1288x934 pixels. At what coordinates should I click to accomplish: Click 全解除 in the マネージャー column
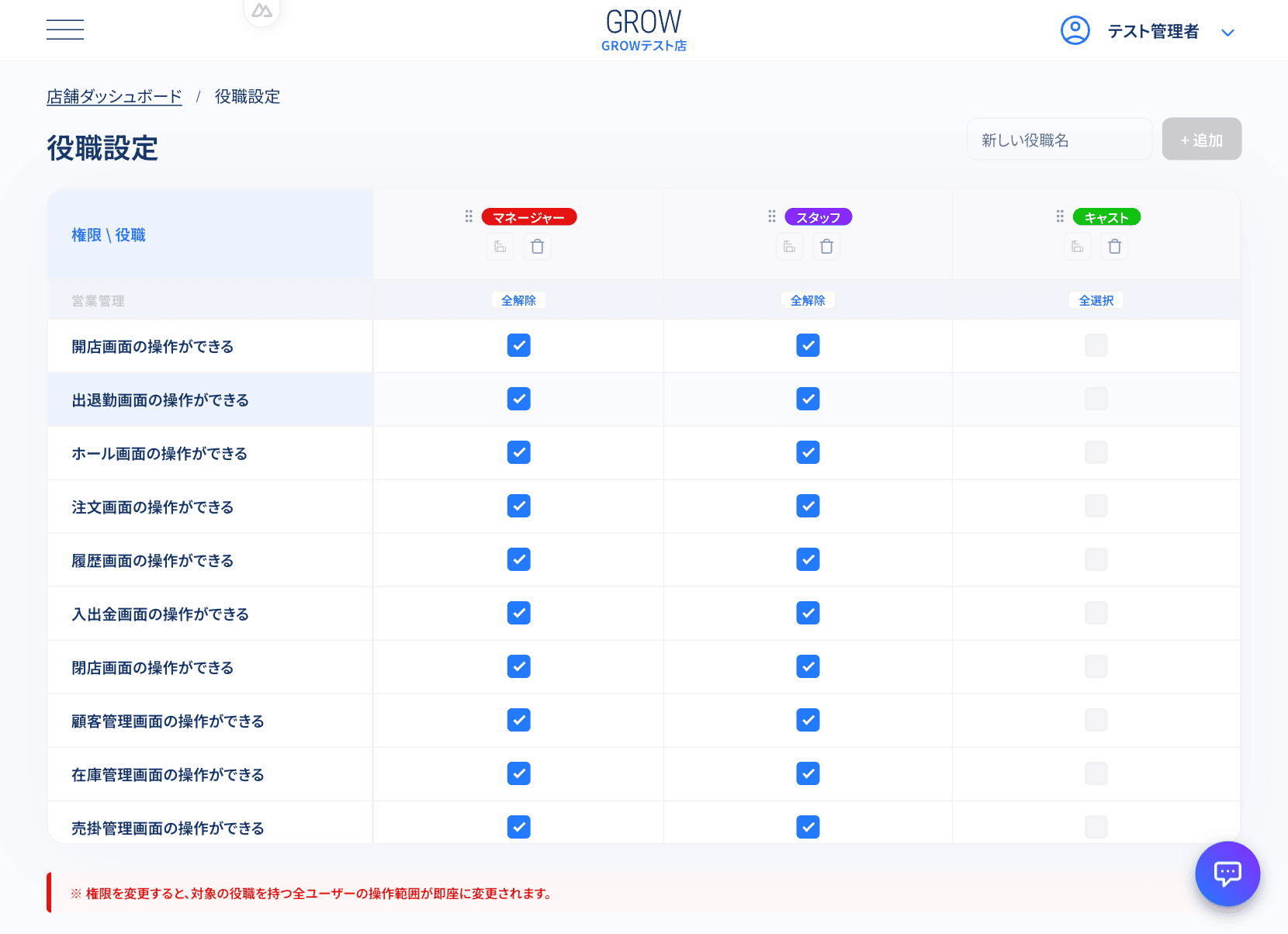coord(518,300)
